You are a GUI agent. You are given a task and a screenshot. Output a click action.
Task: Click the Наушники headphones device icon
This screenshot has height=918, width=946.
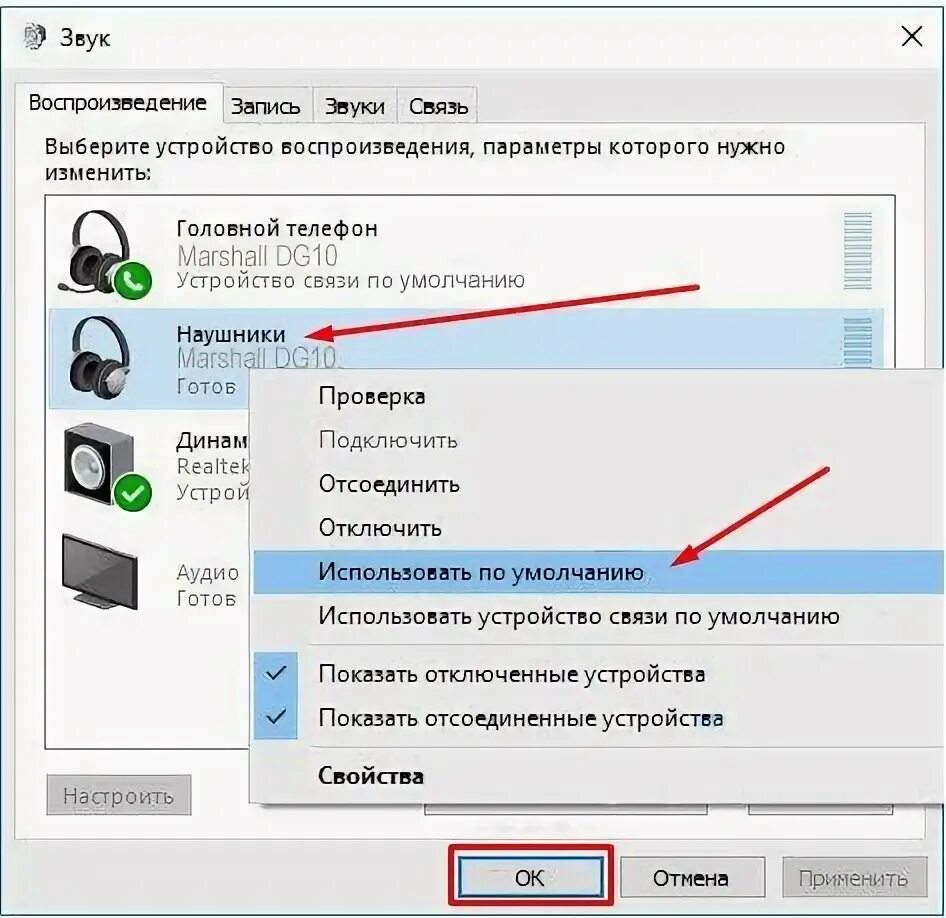[100, 356]
